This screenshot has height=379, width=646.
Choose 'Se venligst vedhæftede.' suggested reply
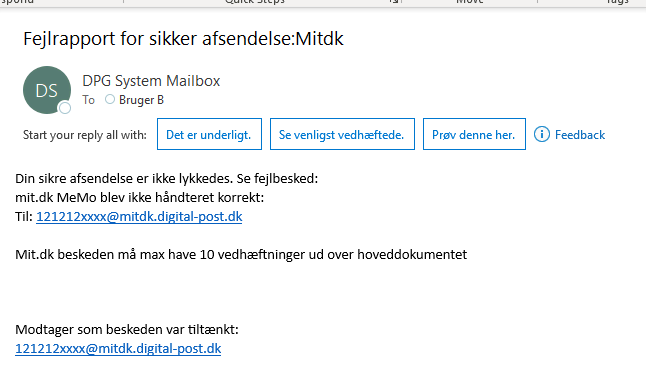click(342, 134)
